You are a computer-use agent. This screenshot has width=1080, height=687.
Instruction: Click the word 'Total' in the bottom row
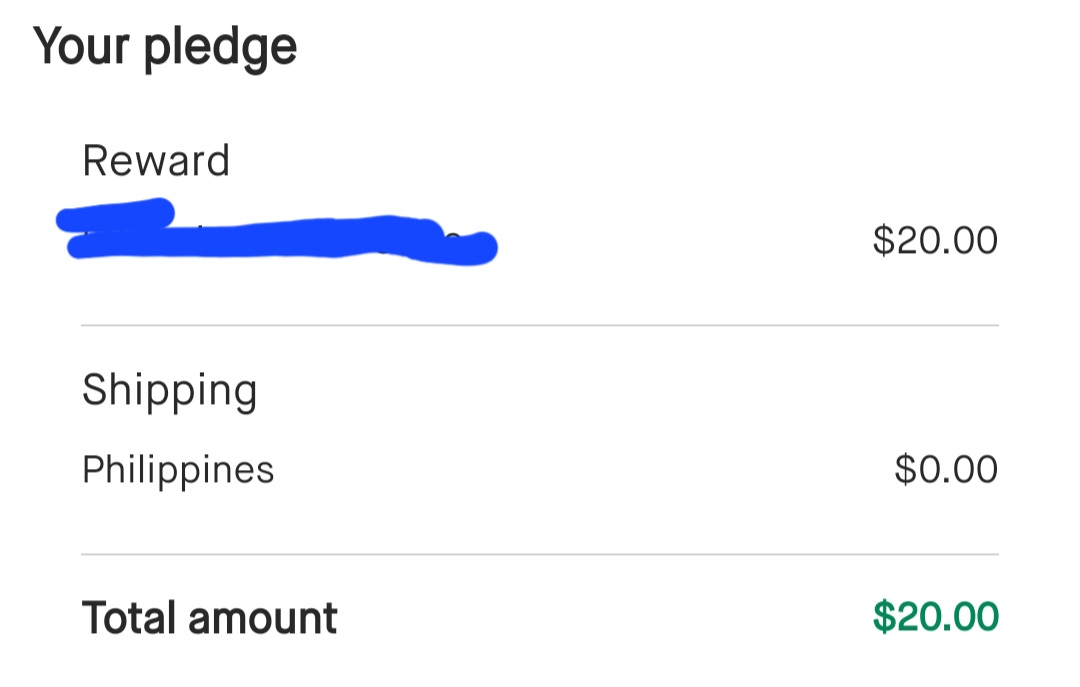pyautogui.click(x=128, y=618)
